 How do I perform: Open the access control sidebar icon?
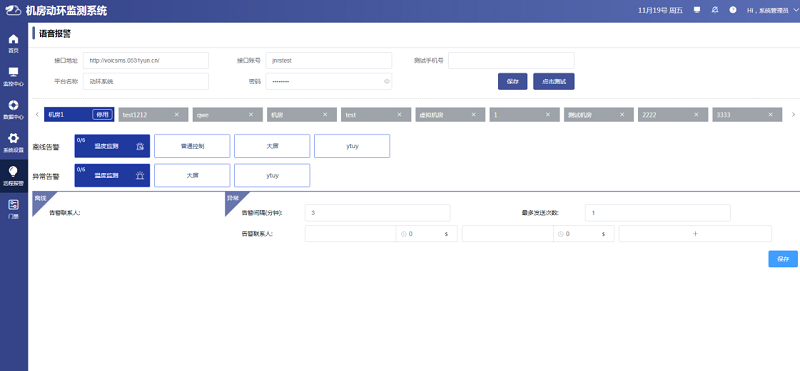[x=14, y=205]
